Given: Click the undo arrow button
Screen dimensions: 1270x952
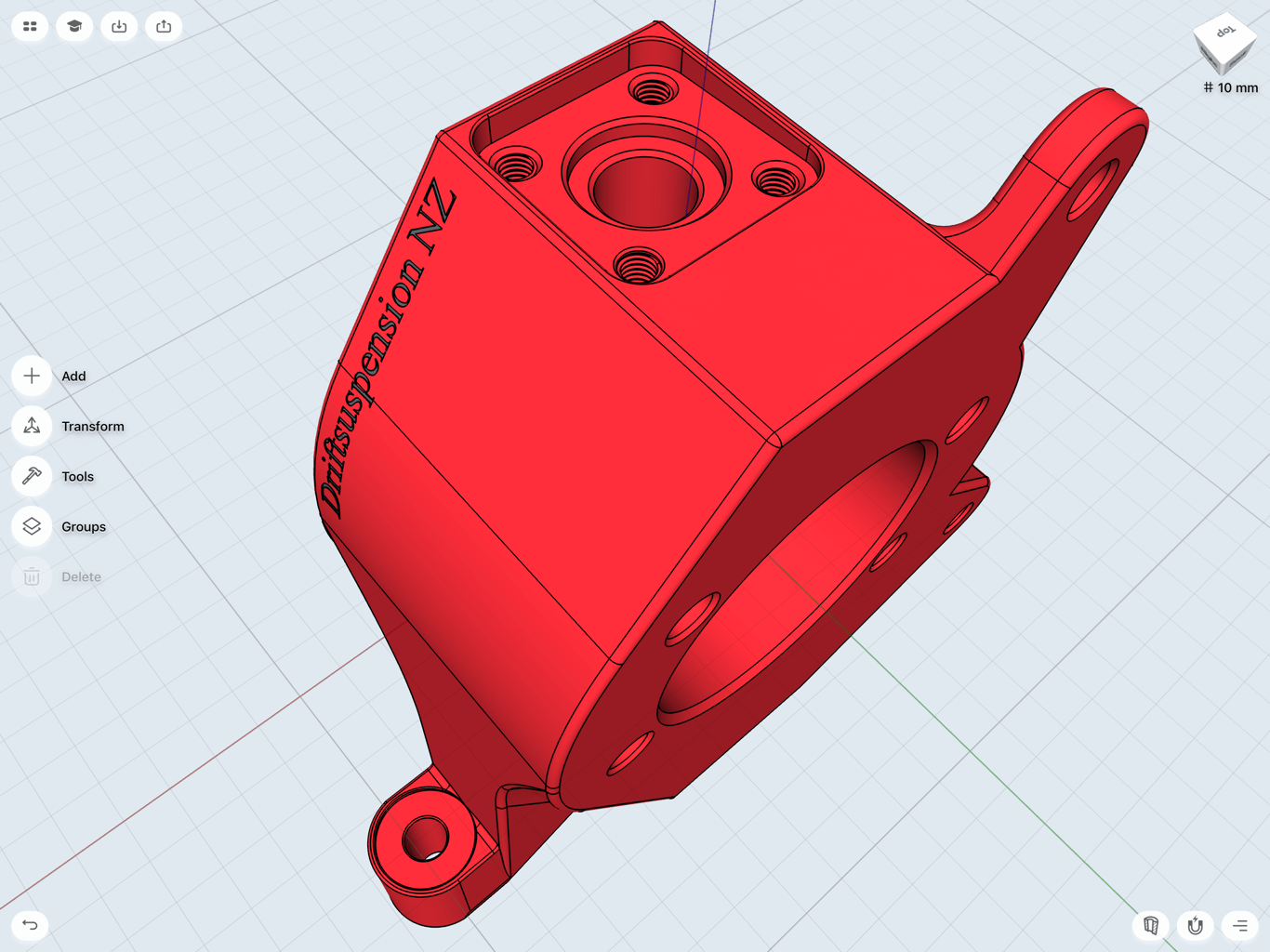Looking at the screenshot, I should [x=30, y=925].
